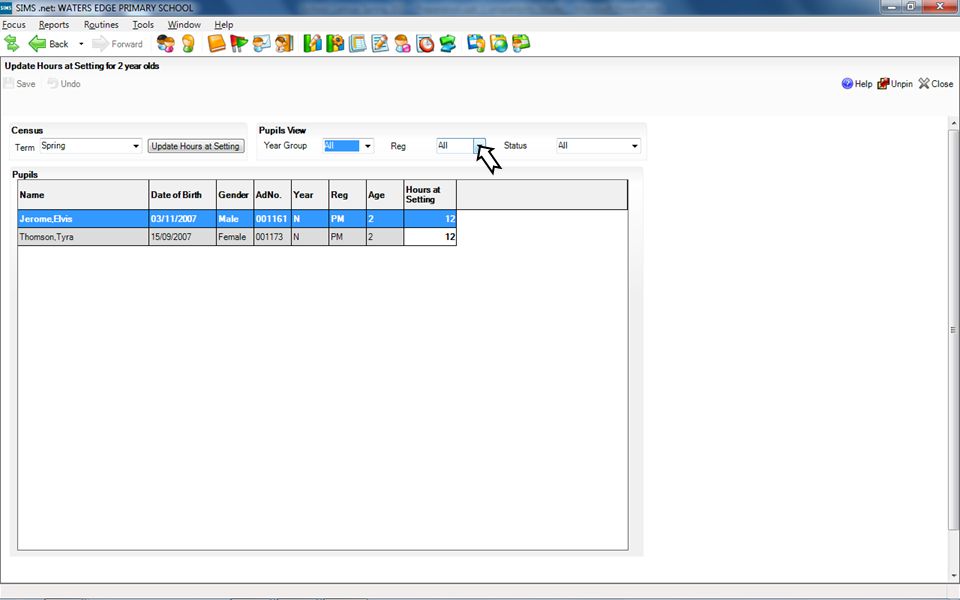Click the red and green flags icon
This screenshot has height=600, width=960.
[239, 43]
